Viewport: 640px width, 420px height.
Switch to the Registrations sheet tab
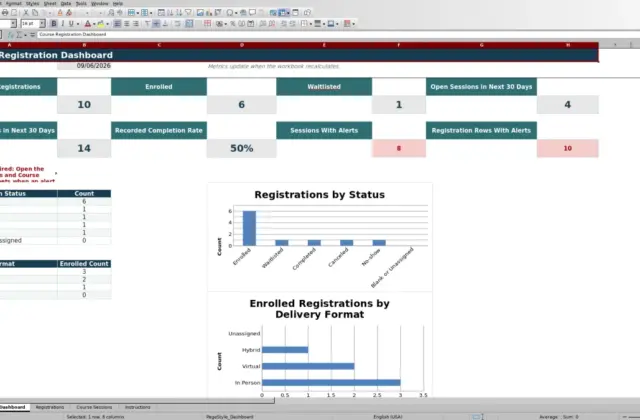point(50,407)
